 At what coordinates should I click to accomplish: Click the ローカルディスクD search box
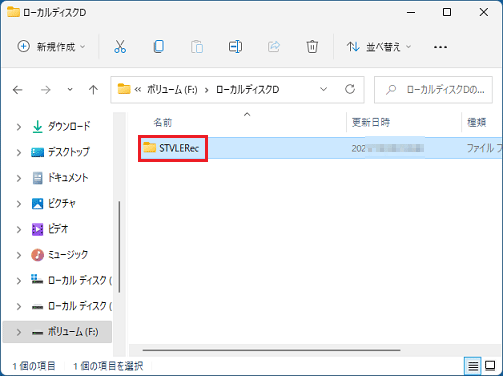click(x=433, y=90)
